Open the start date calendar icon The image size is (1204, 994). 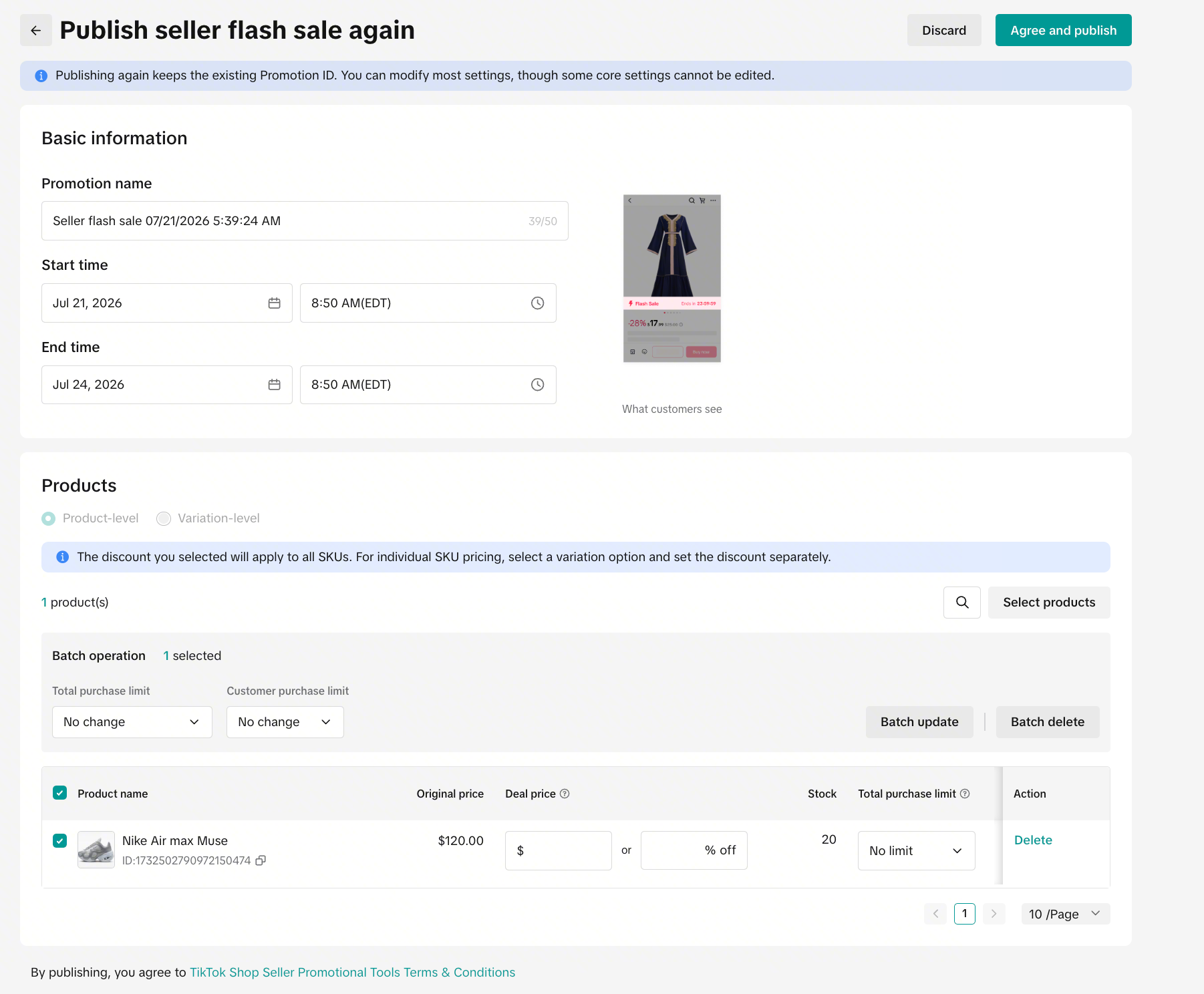click(274, 303)
